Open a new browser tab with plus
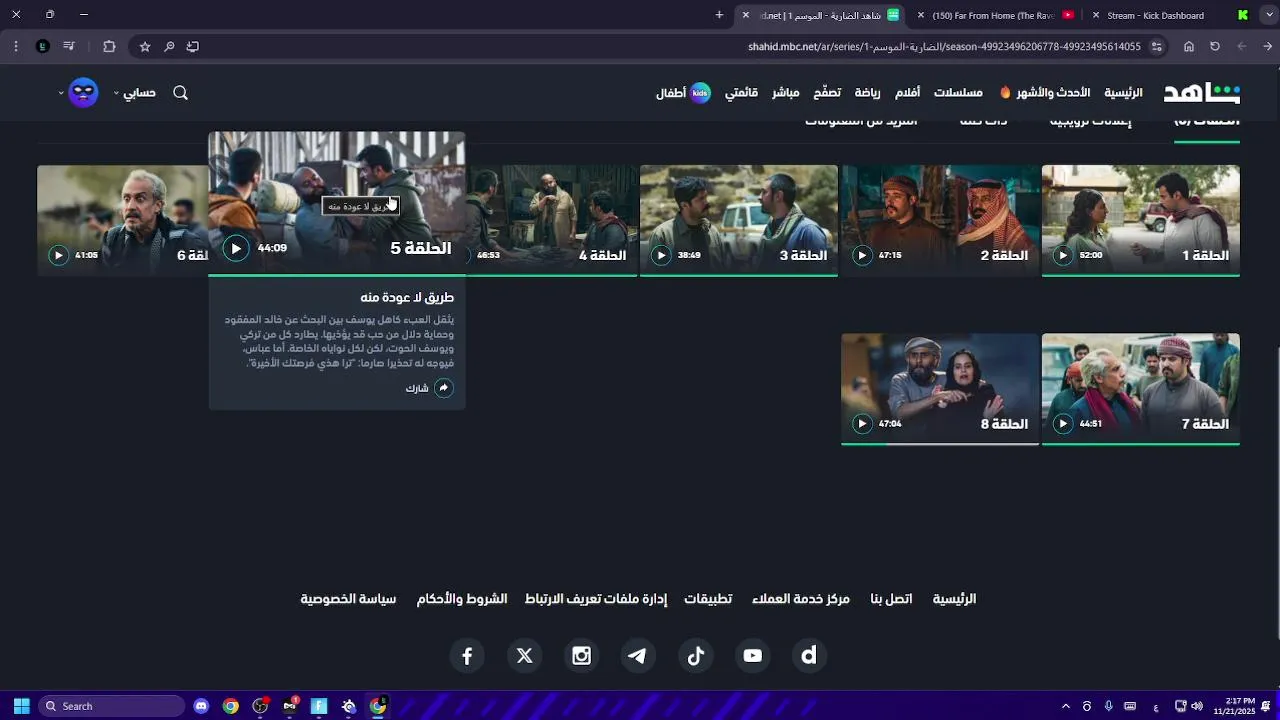The height and width of the screenshot is (720, 1280). [x=719, y=15]
